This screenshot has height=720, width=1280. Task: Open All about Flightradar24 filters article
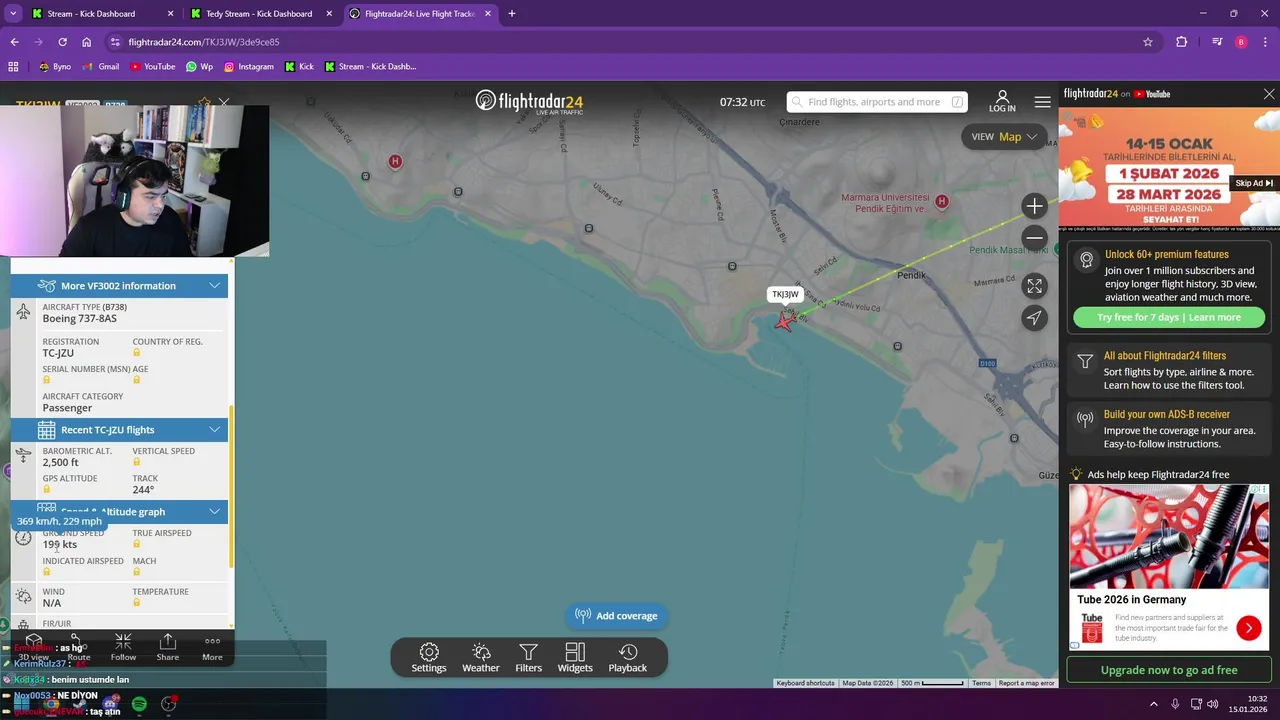1170,371
